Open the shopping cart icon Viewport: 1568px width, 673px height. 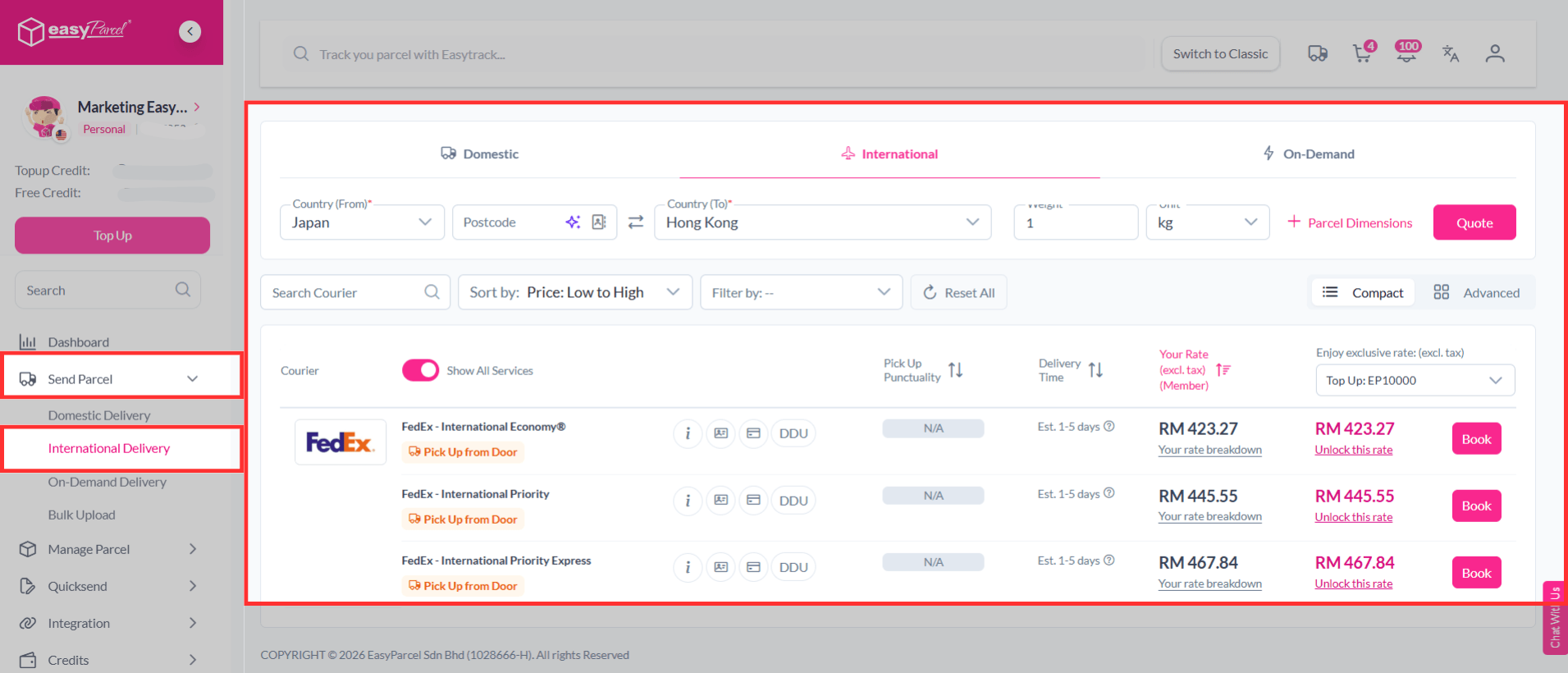tap(1362, 54)
